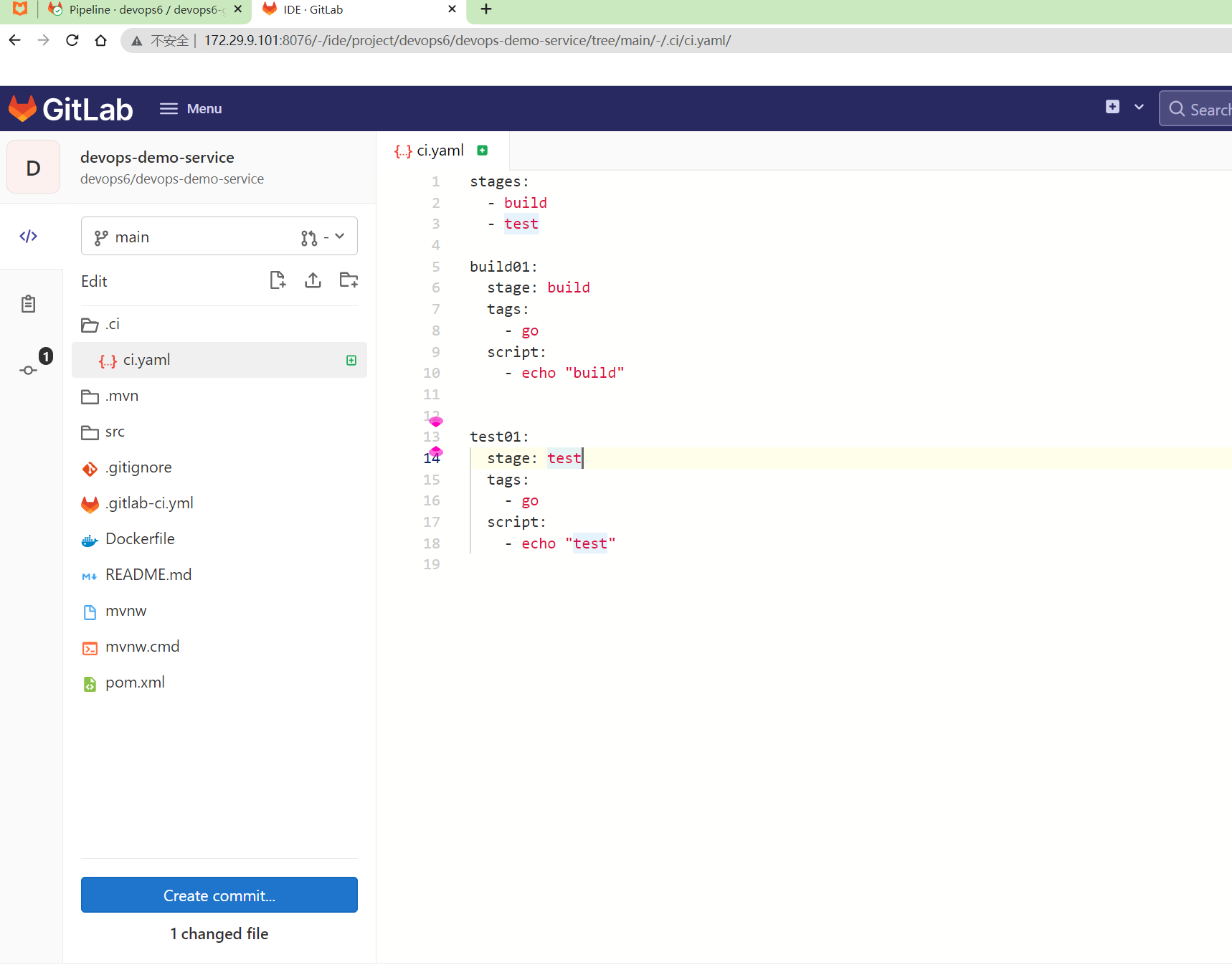Click the Search field in header

point(1196,109)
